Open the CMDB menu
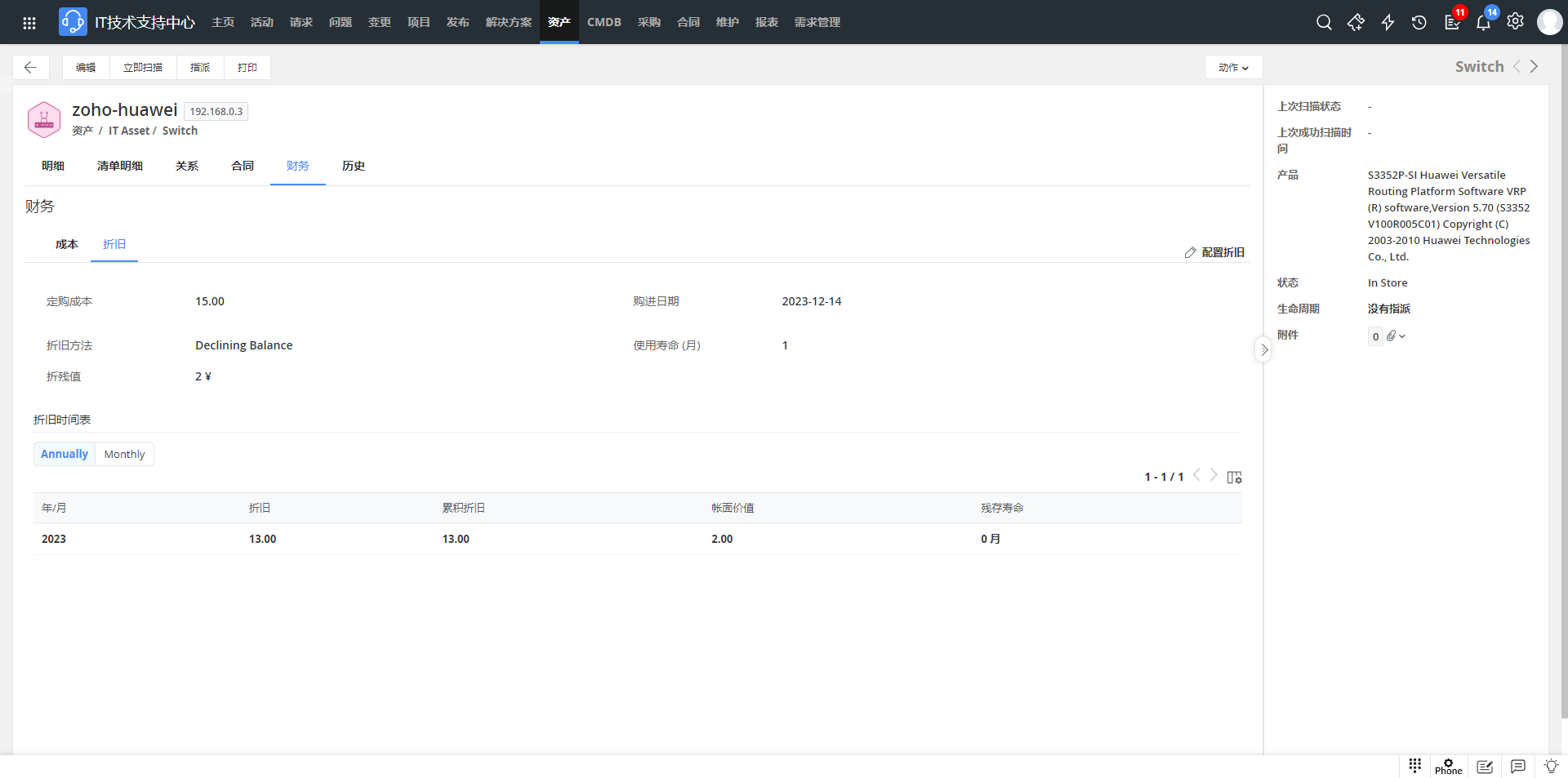The width and height of the screenshot is (1568, 778). (604, 22)
